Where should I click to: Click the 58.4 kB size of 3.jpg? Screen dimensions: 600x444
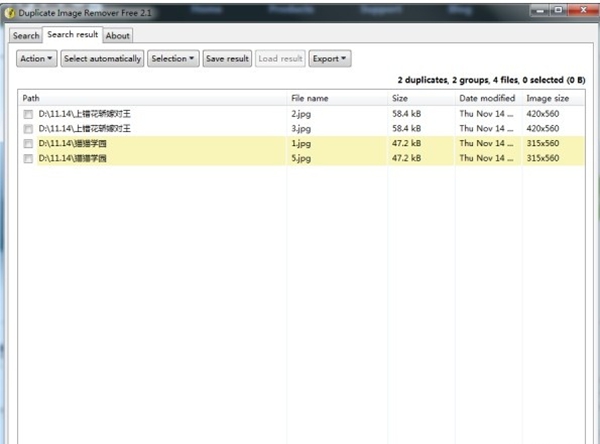point(406,128)
